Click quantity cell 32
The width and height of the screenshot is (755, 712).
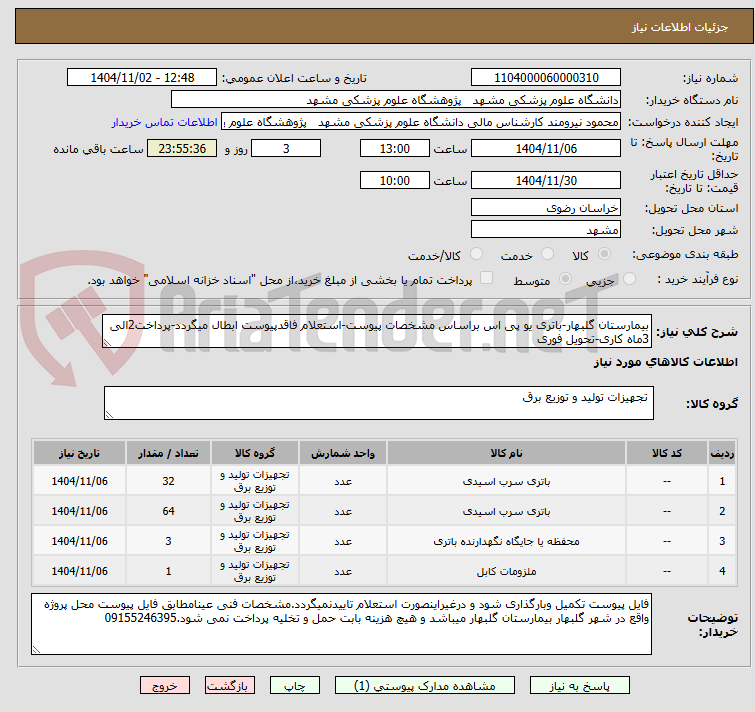click(x=168, y=481)
